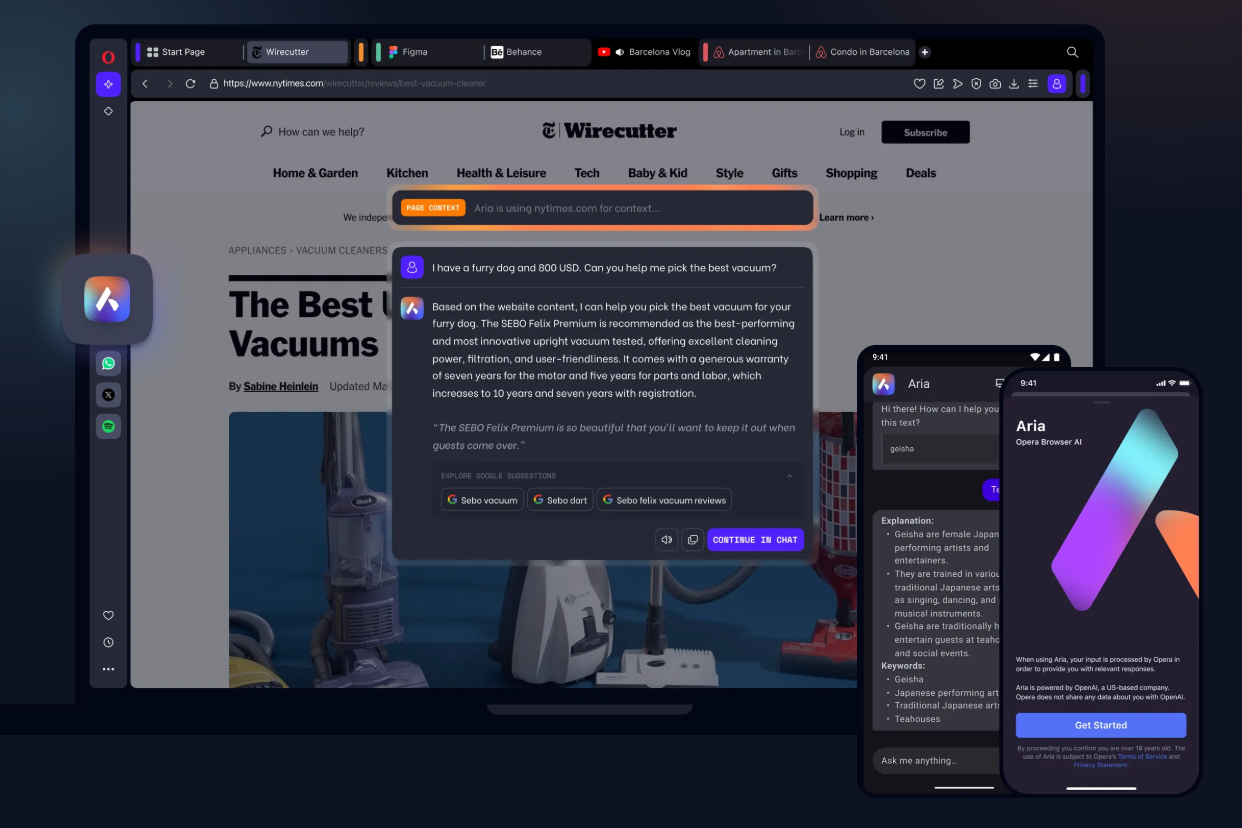Click the search tabs magnifier icon
The width and height of the screenshot is (1242, 828).
click(1072, 52)
